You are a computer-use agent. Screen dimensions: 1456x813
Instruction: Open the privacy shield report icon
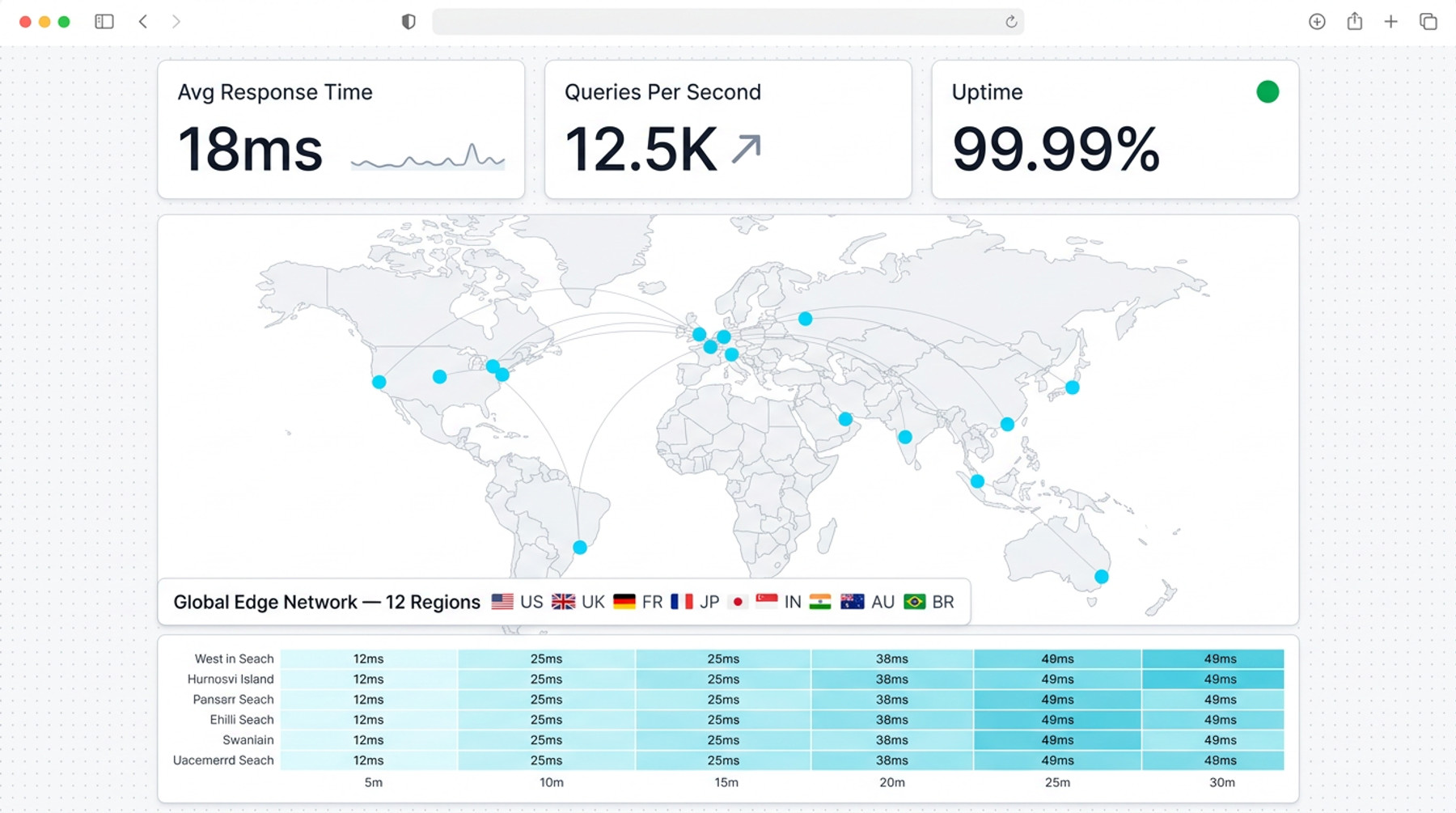(x=408, y=22)
